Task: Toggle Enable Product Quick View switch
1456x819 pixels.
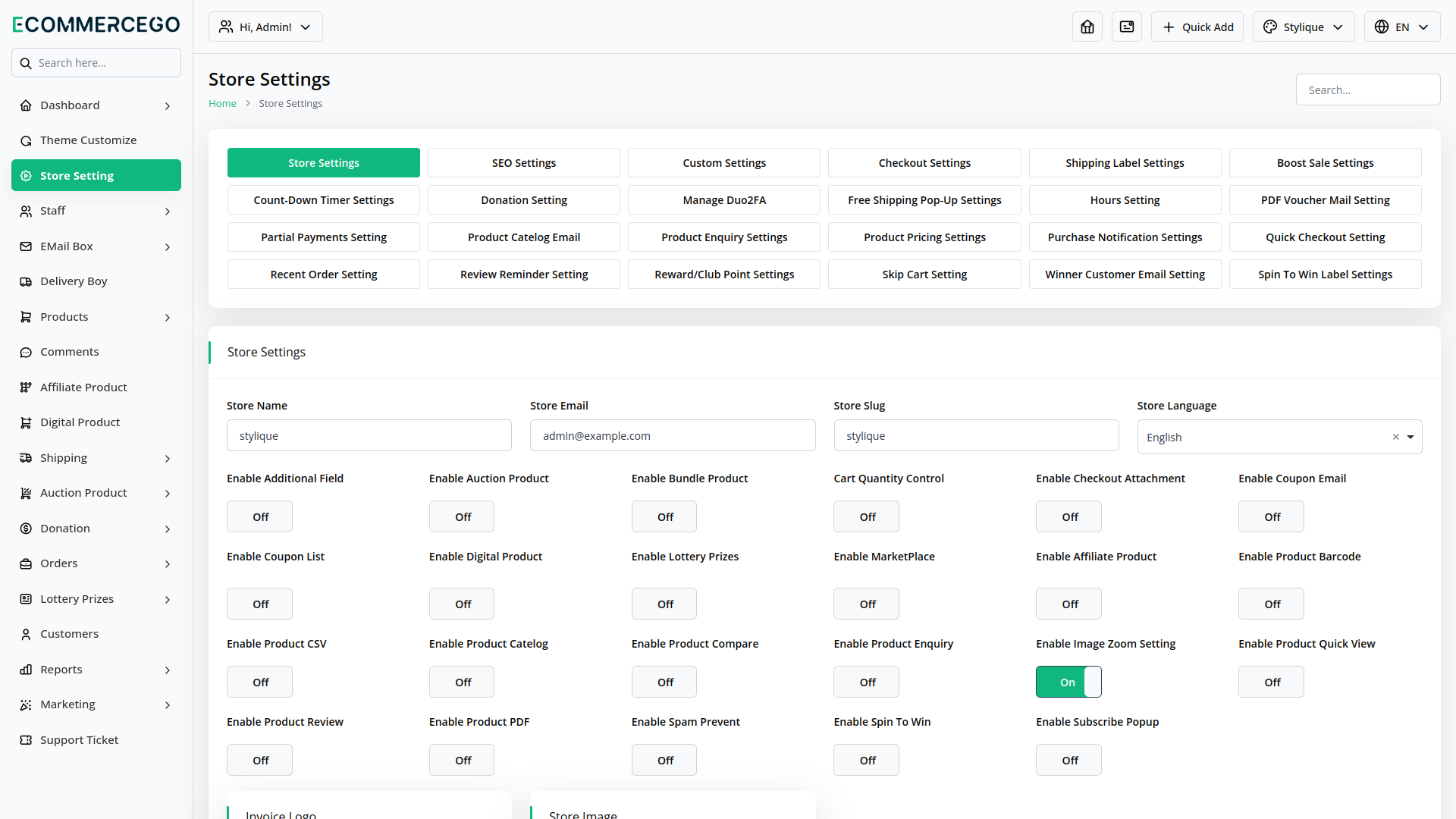Action: (x=1271, y=682)
